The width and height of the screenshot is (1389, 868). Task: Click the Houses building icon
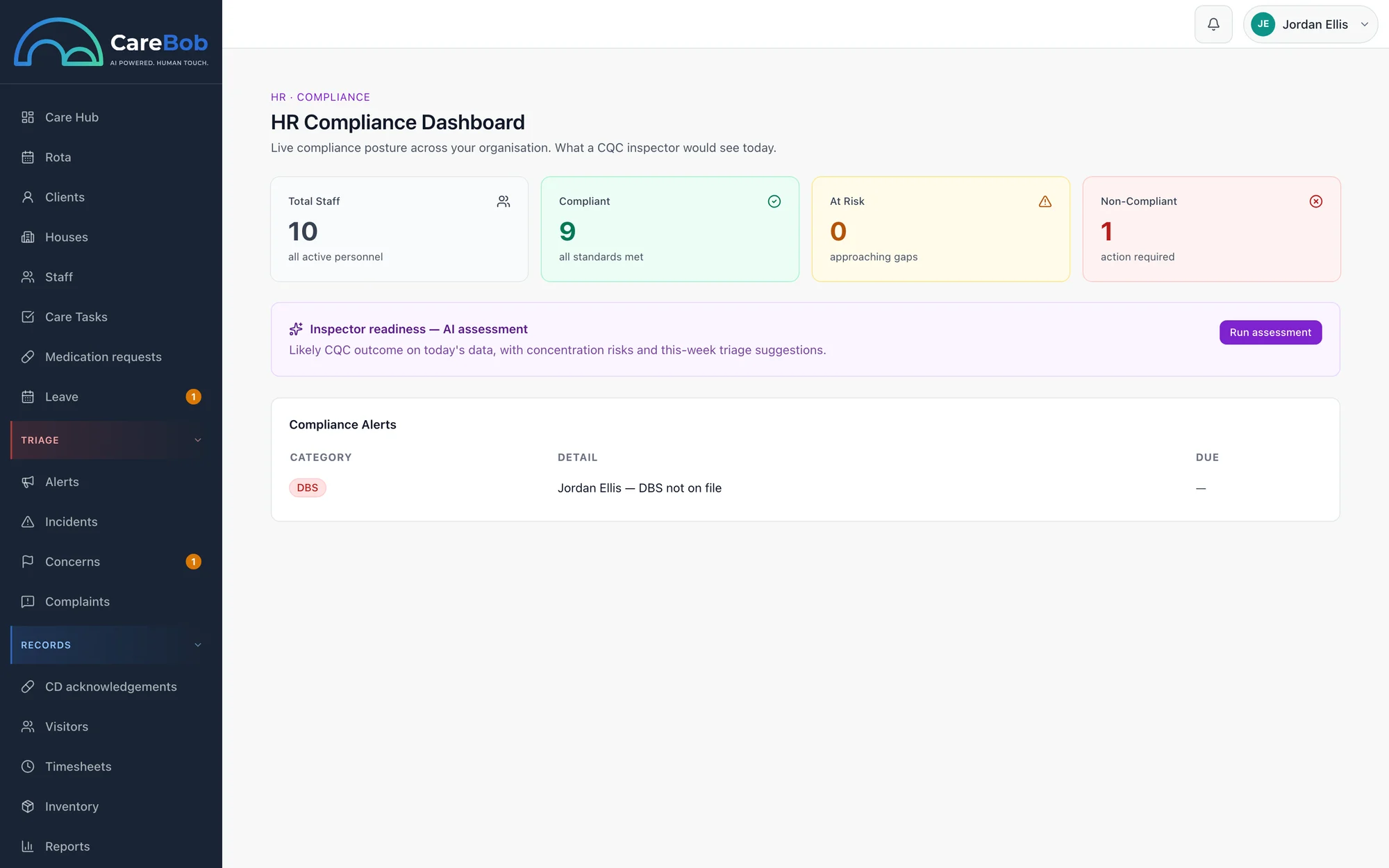pyautogui.click(x=28, y=237)
